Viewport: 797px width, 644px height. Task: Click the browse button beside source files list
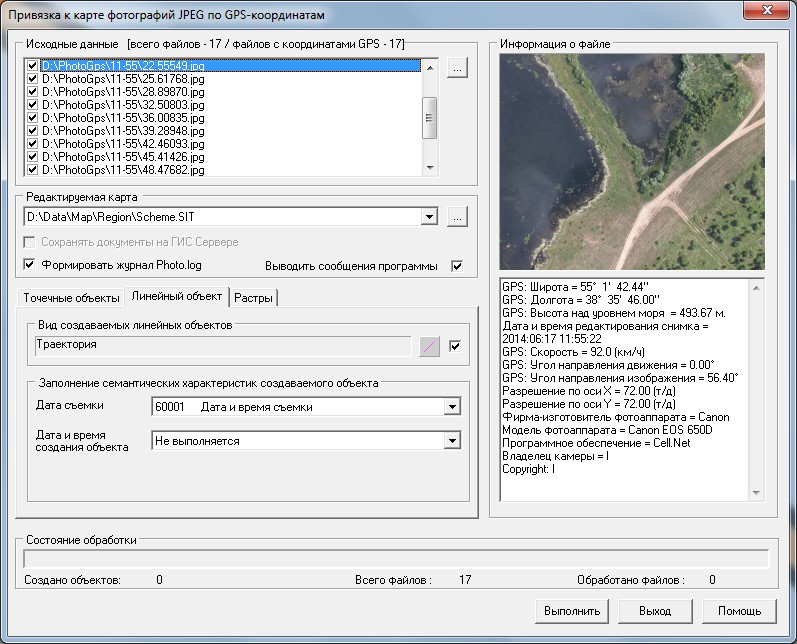pos(456,68)
